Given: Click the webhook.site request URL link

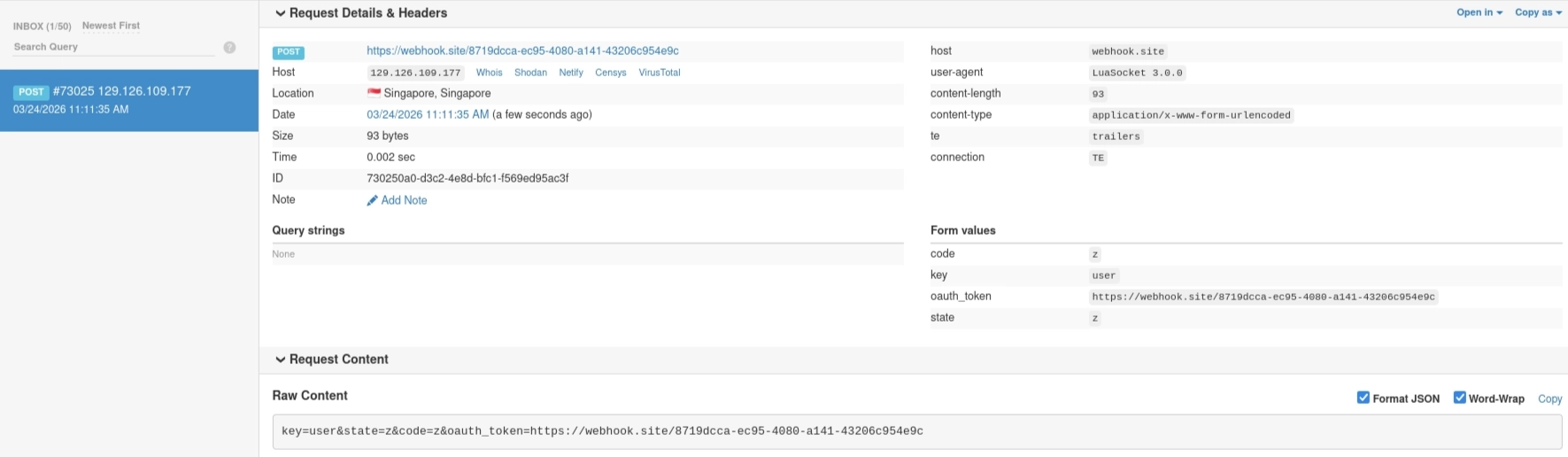Looking at the screenshot, I should (522, 50).
